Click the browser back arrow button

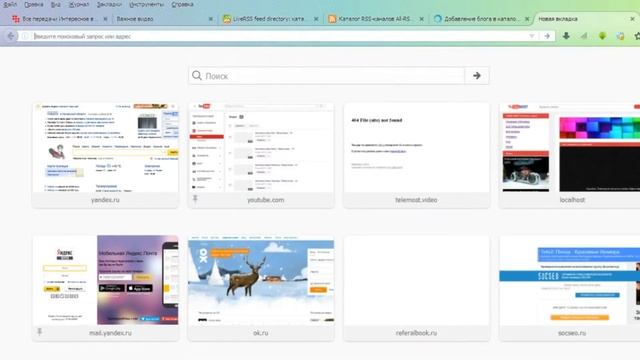[11, 36]
